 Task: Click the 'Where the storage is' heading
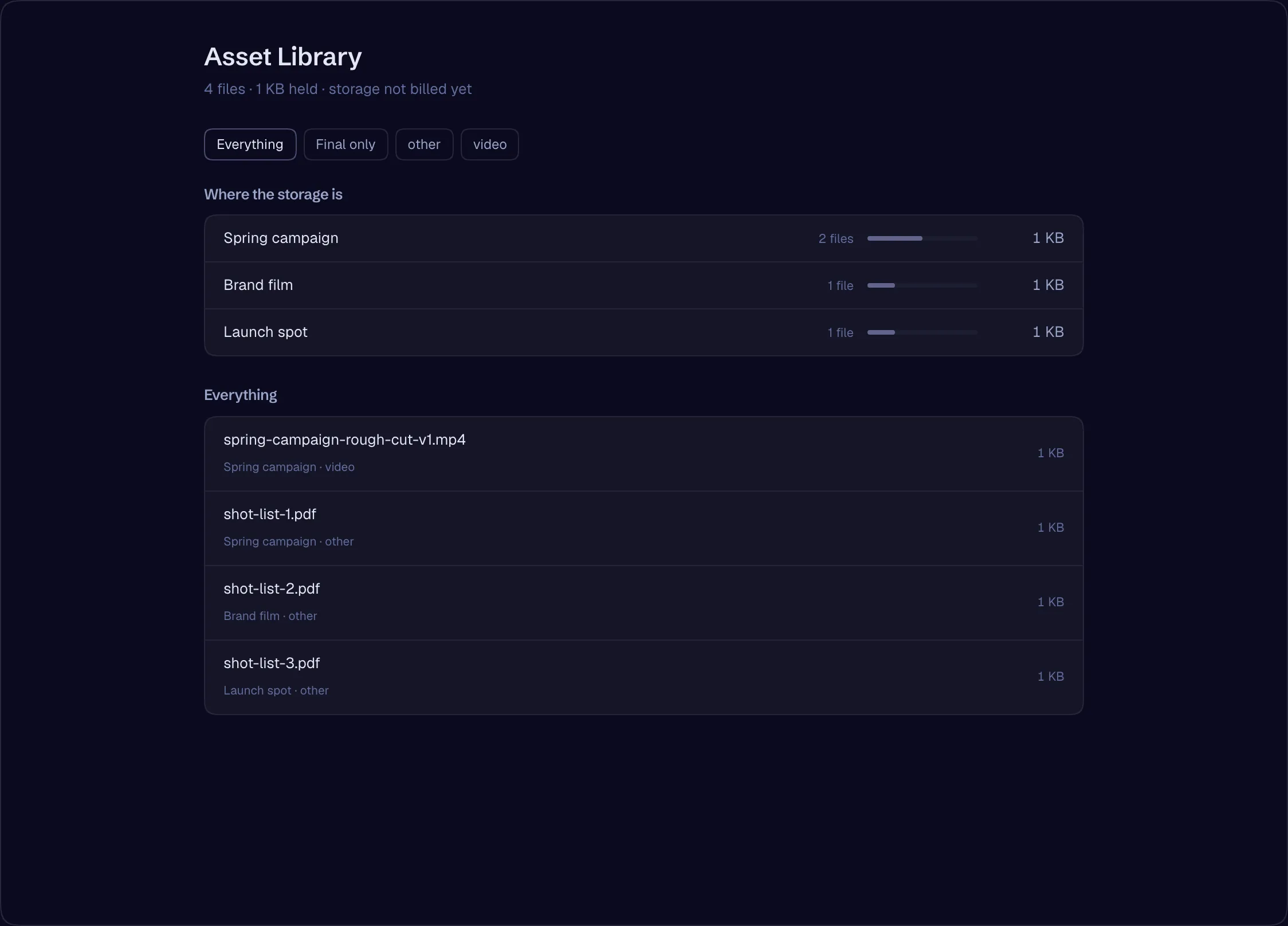273,194
